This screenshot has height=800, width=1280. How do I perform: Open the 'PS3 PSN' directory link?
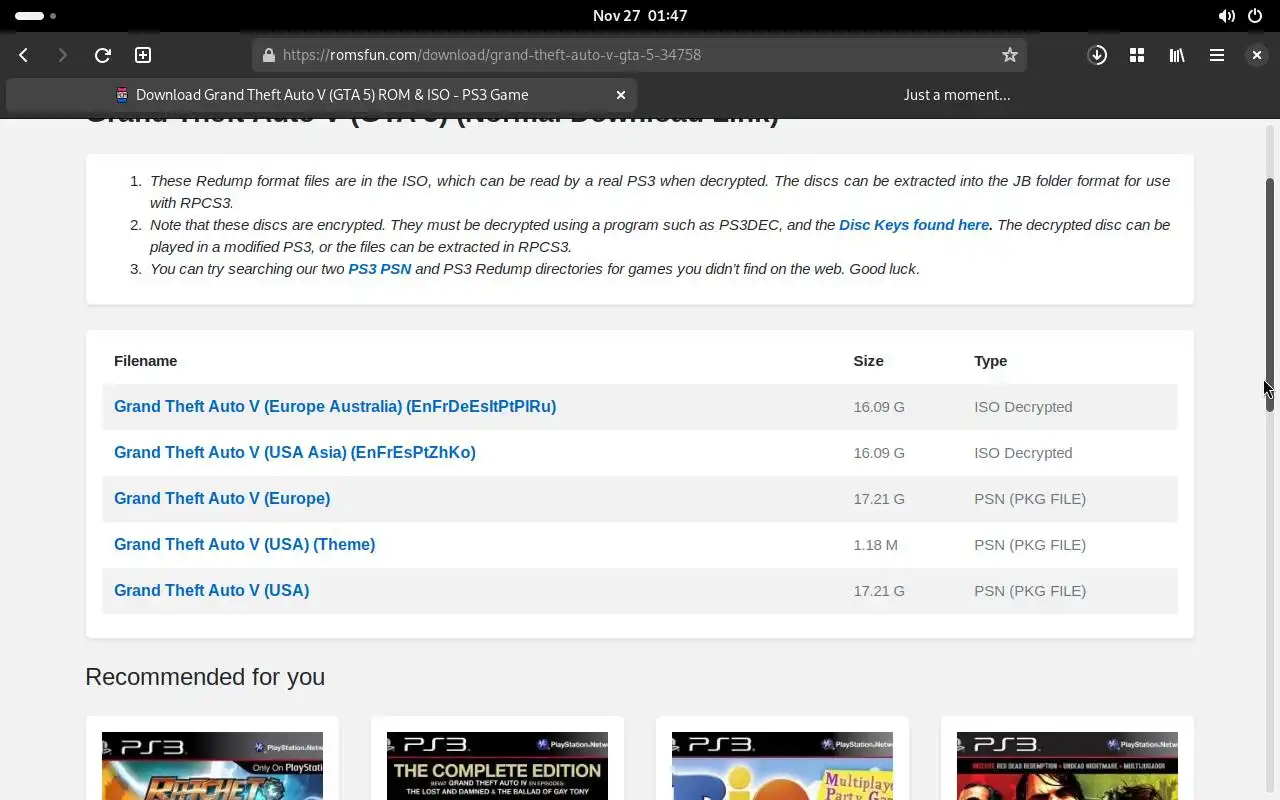pos(379,269)
